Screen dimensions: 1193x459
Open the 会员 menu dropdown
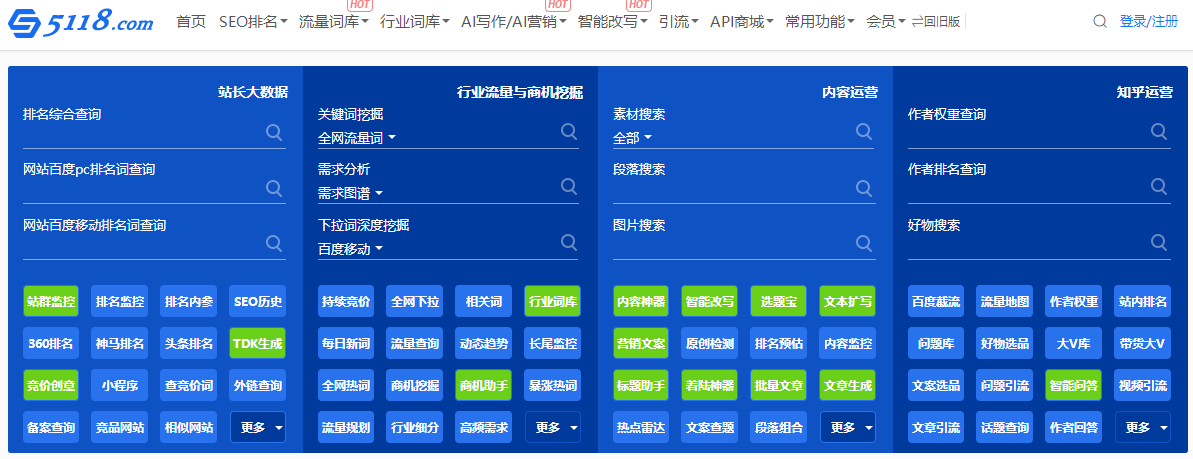coord(886,22)
